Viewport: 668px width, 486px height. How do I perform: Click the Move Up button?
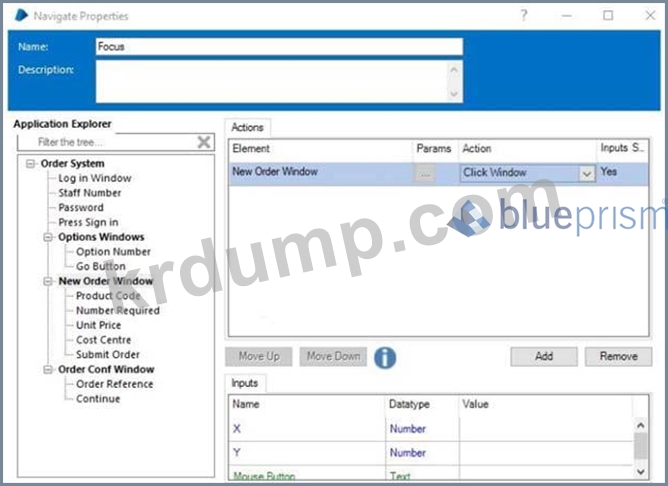[259, 357]
